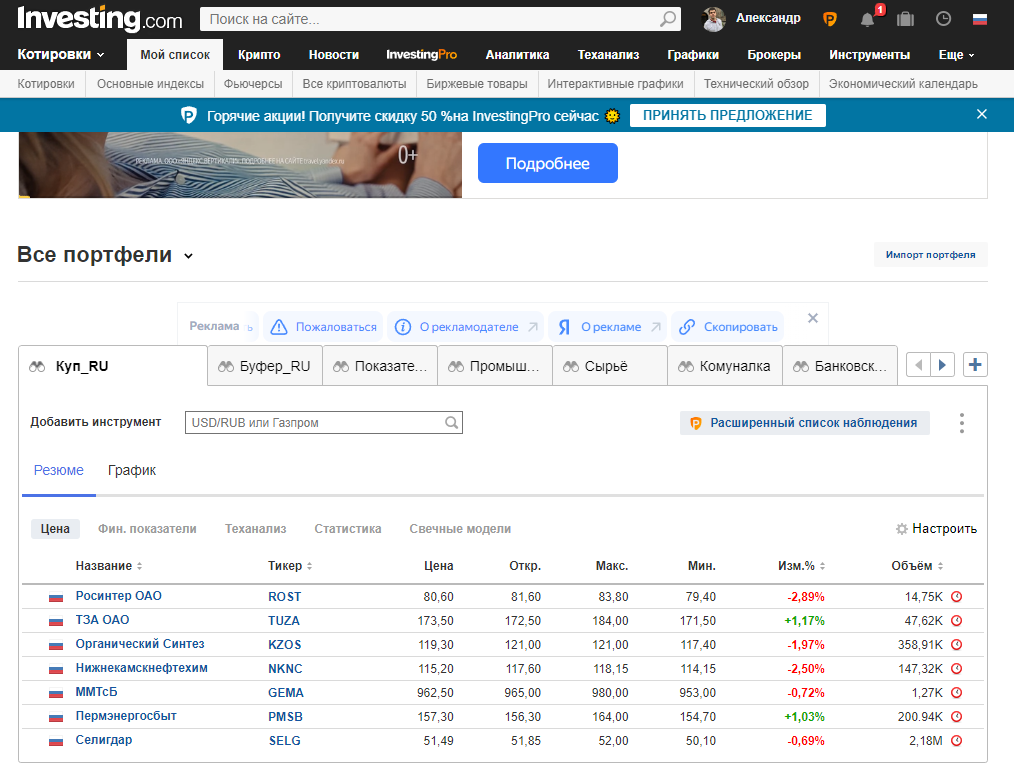Viewport: 1014px width, 784px height.
Task: Open notifications bell icon
Action: 868,19
